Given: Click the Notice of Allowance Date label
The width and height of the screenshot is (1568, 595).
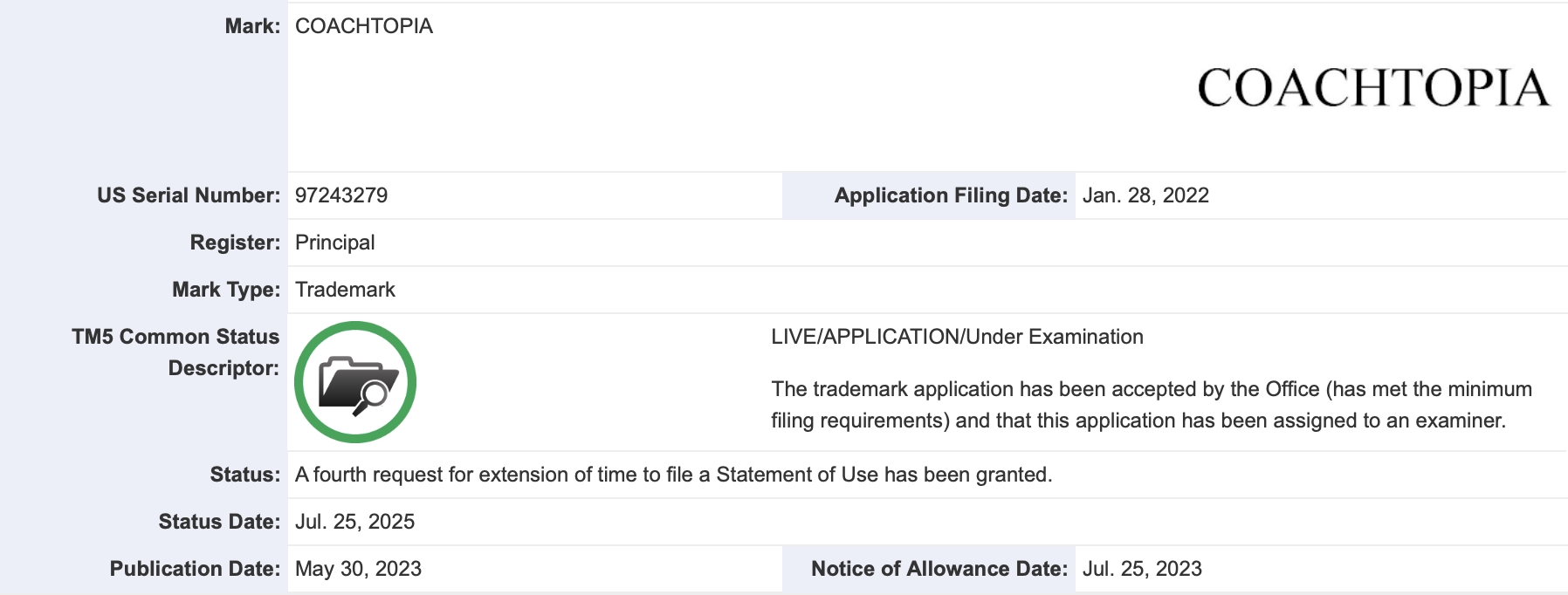Looking at the screenshot, I should [939, 569].
